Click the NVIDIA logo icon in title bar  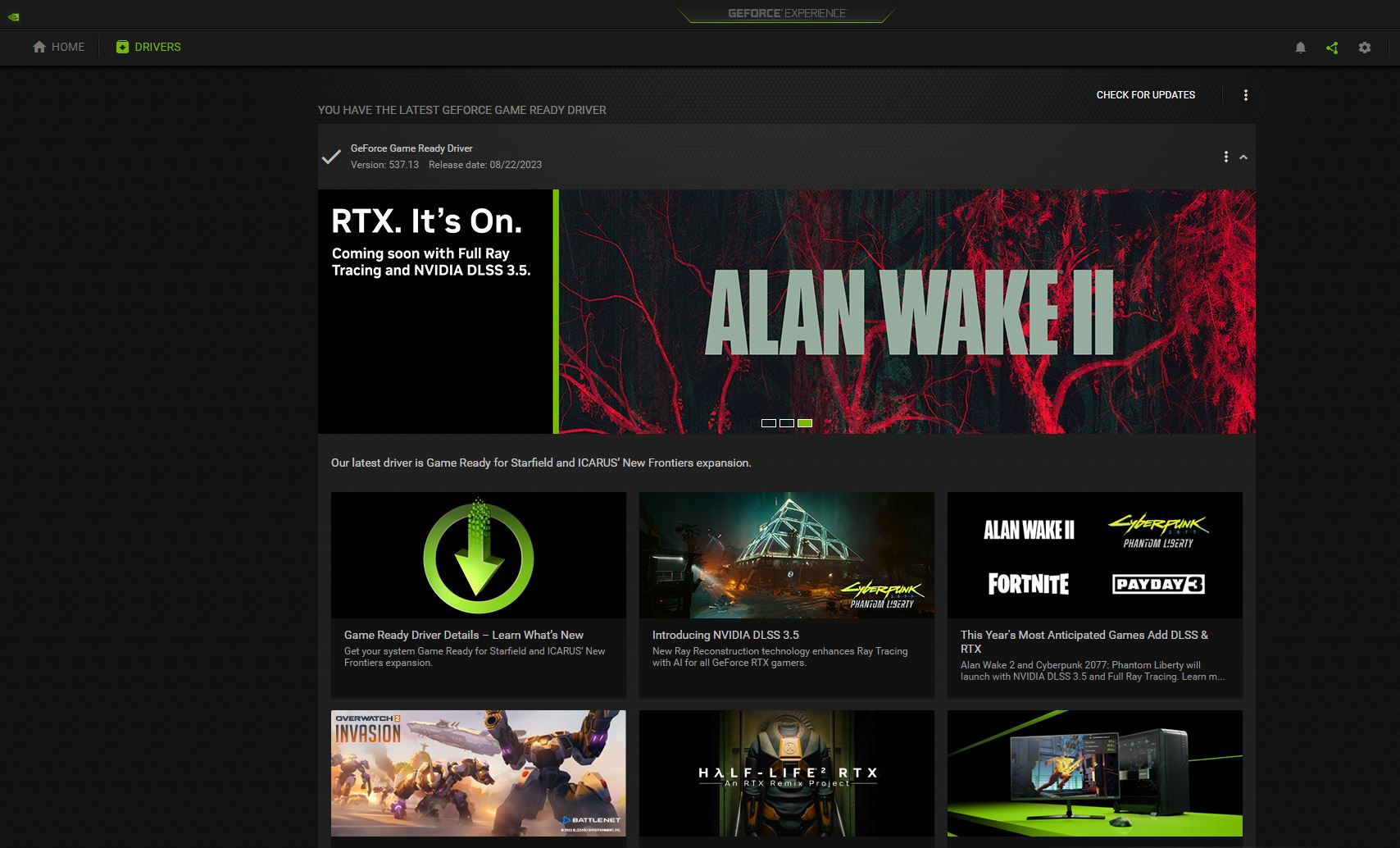pyautogui.click(x=13, y=16)
